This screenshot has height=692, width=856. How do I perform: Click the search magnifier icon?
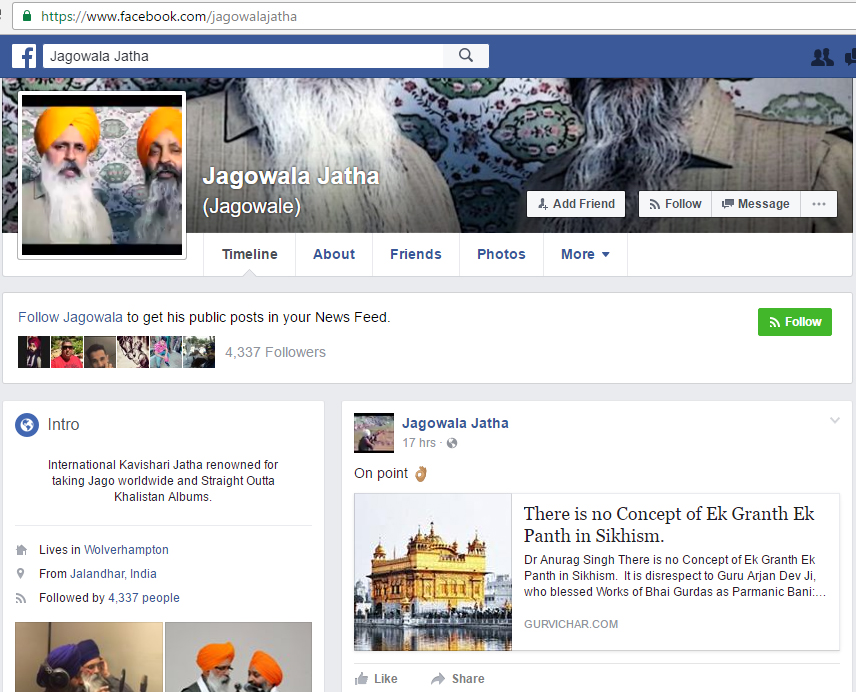465,56
